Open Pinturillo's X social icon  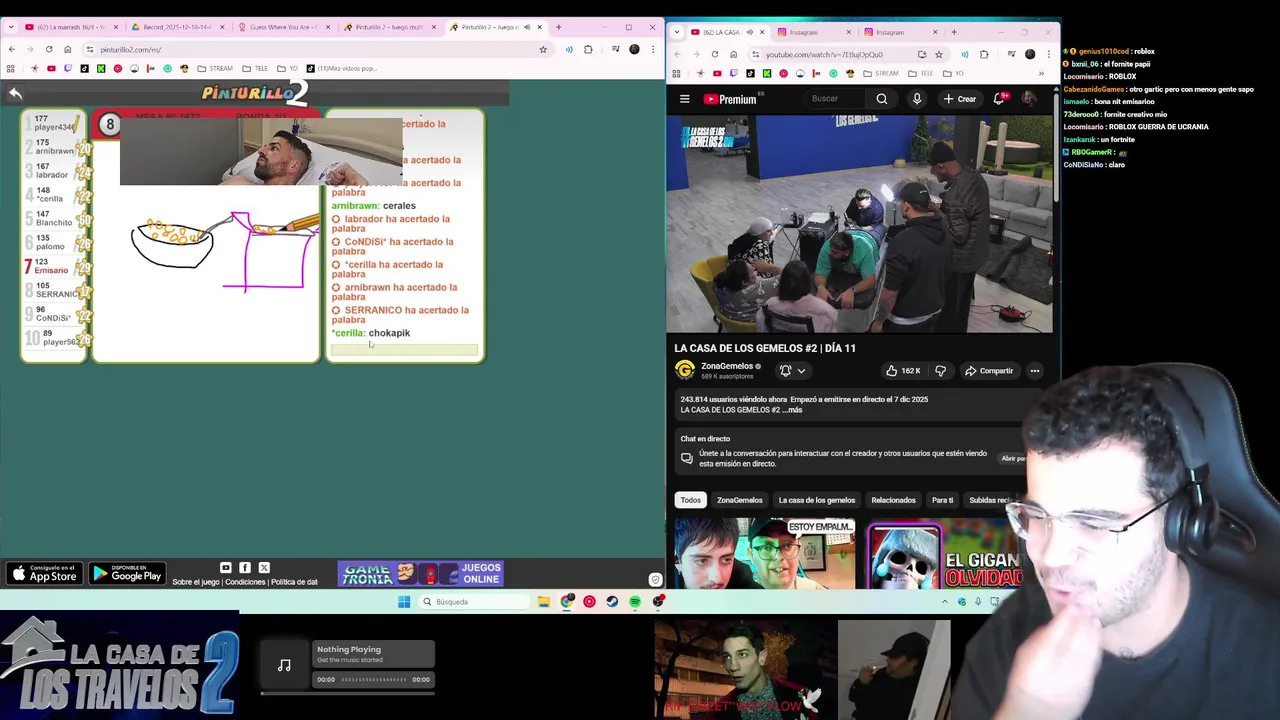coord(264,568)
